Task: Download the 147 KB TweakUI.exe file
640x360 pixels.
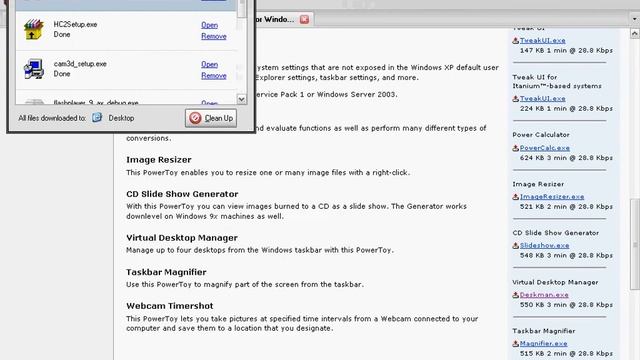Action: (542, 40)
